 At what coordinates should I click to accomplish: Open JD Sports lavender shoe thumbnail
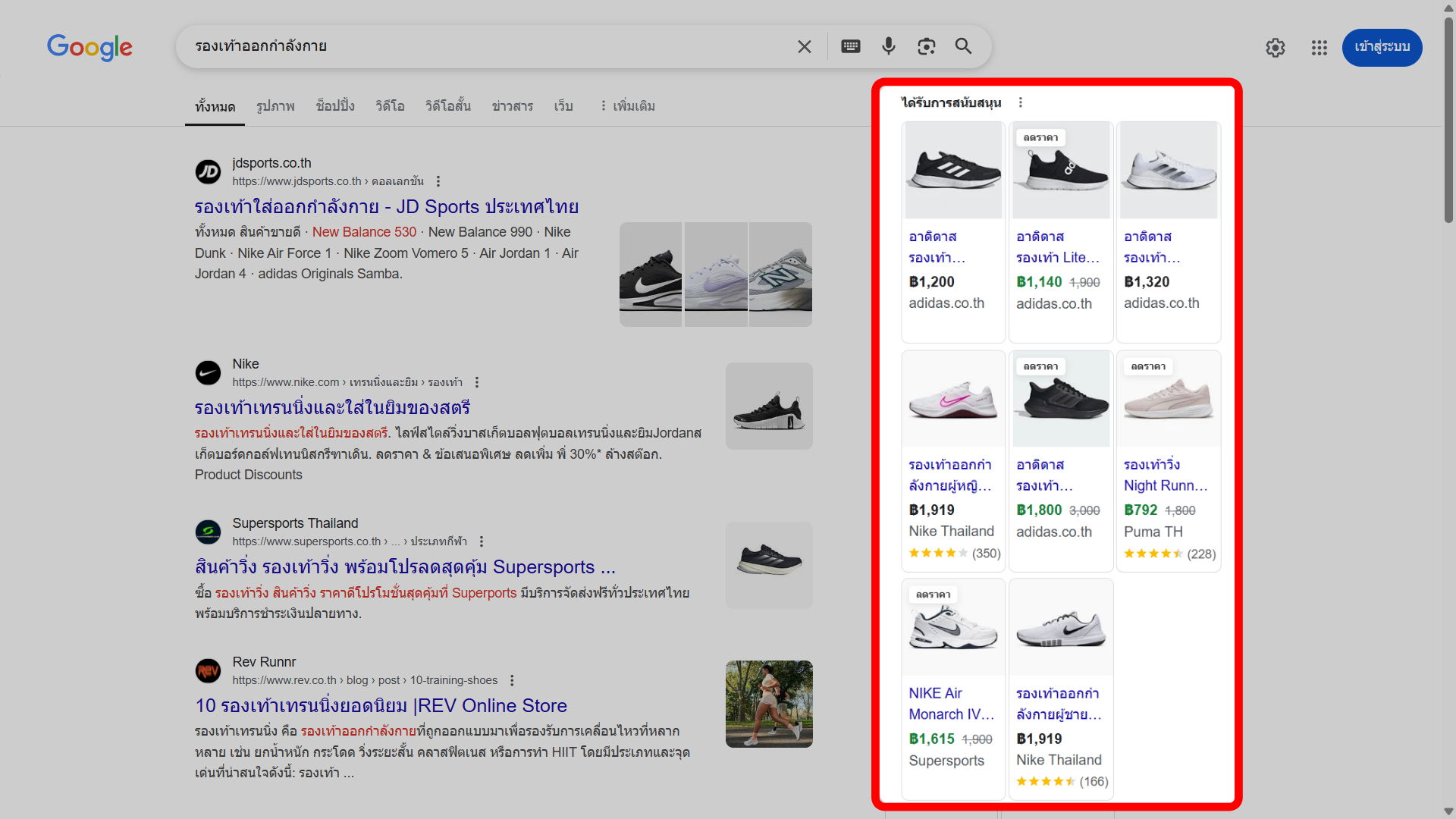tap(716, 275)
